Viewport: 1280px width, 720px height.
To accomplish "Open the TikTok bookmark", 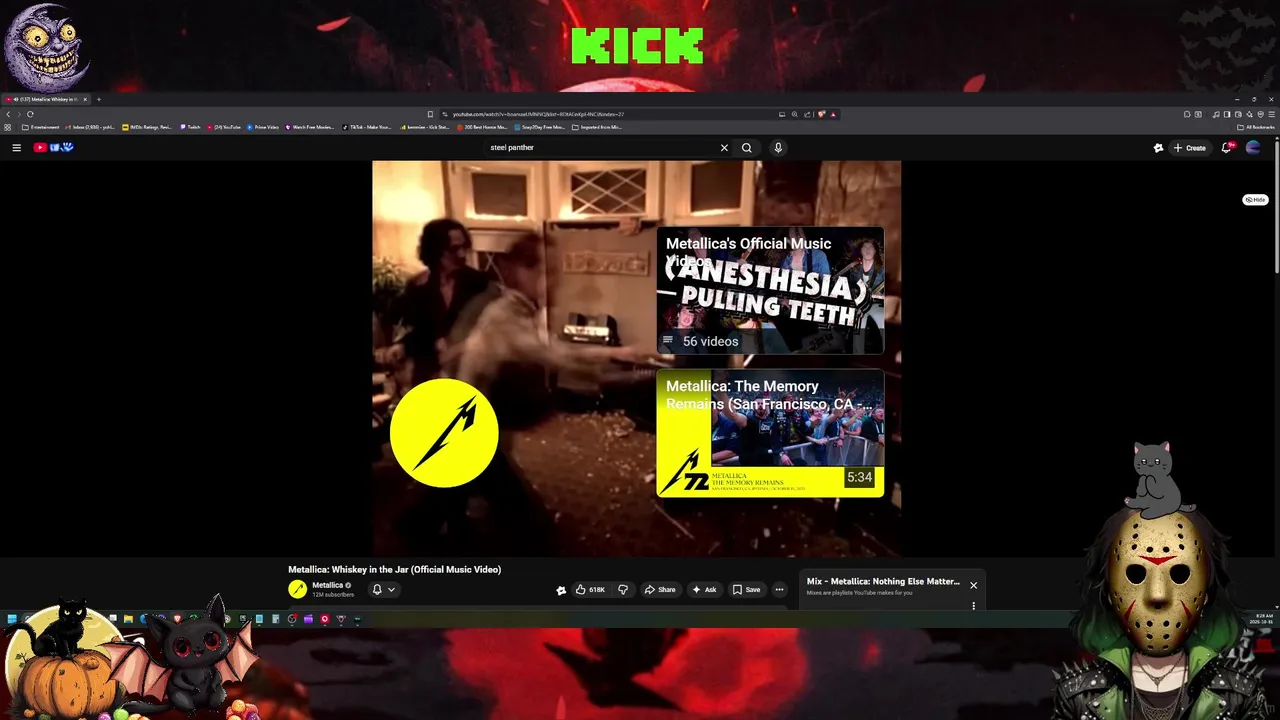I will click(x=367, y=127).
